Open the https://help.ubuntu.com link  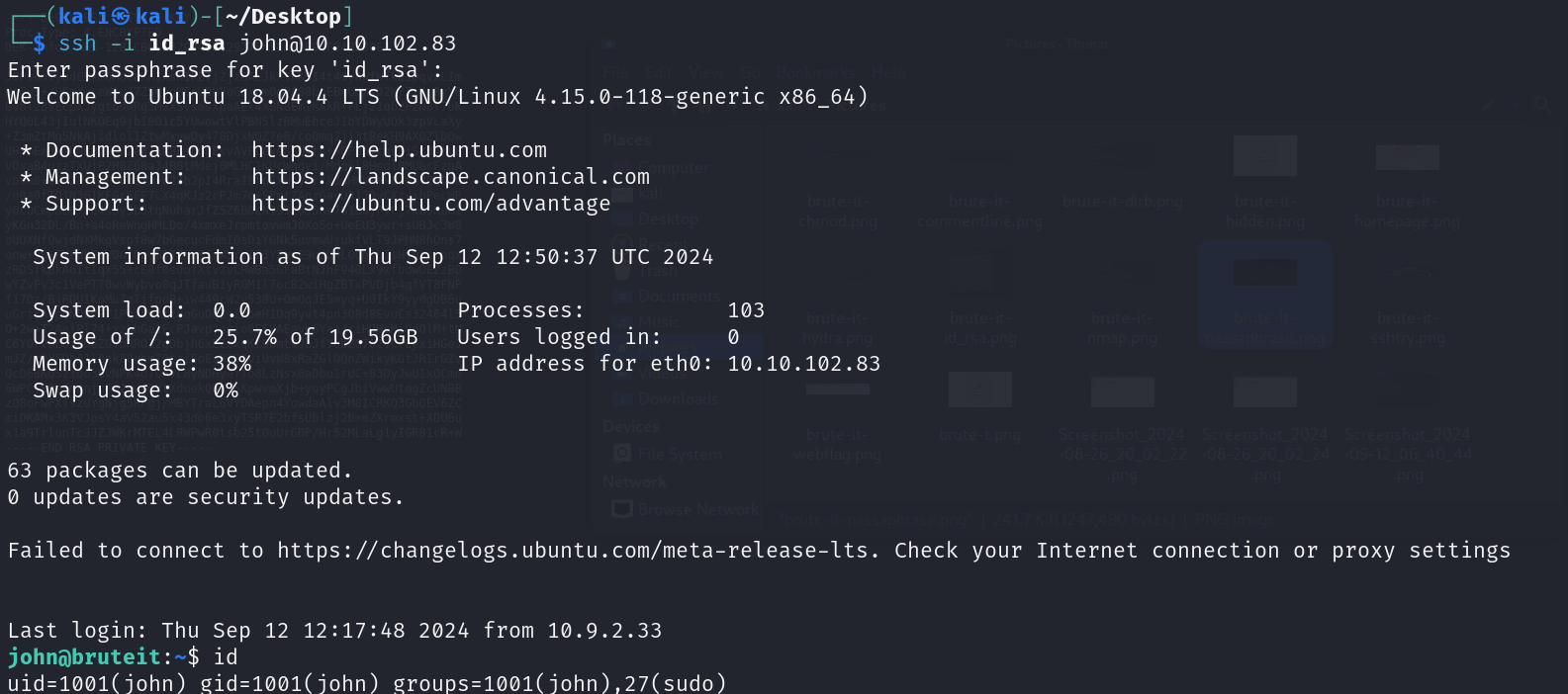[399, 150]
